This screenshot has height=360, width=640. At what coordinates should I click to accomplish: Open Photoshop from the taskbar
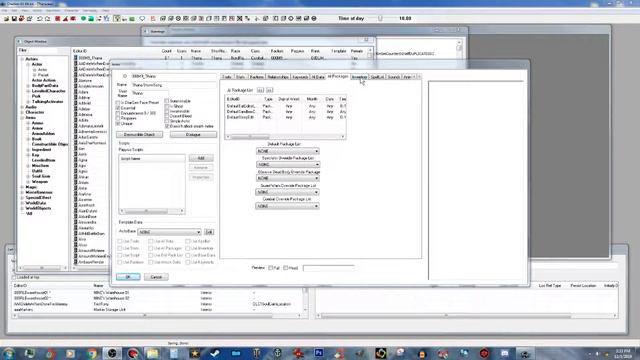pos(319,353)
